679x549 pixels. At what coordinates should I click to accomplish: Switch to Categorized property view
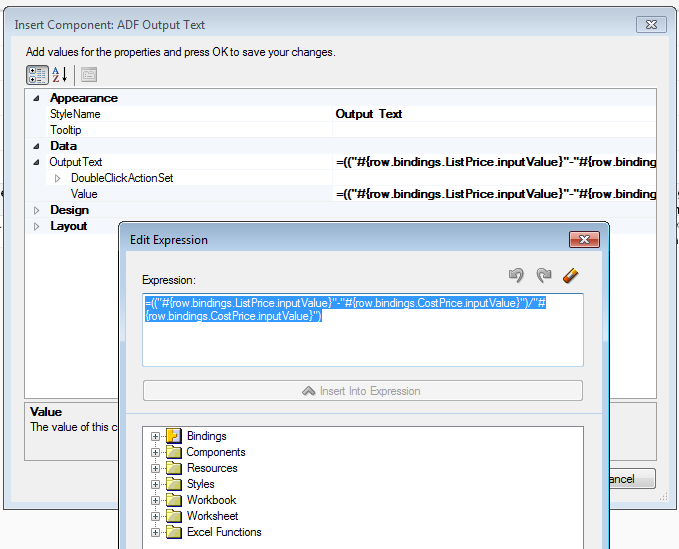(37, 75)
